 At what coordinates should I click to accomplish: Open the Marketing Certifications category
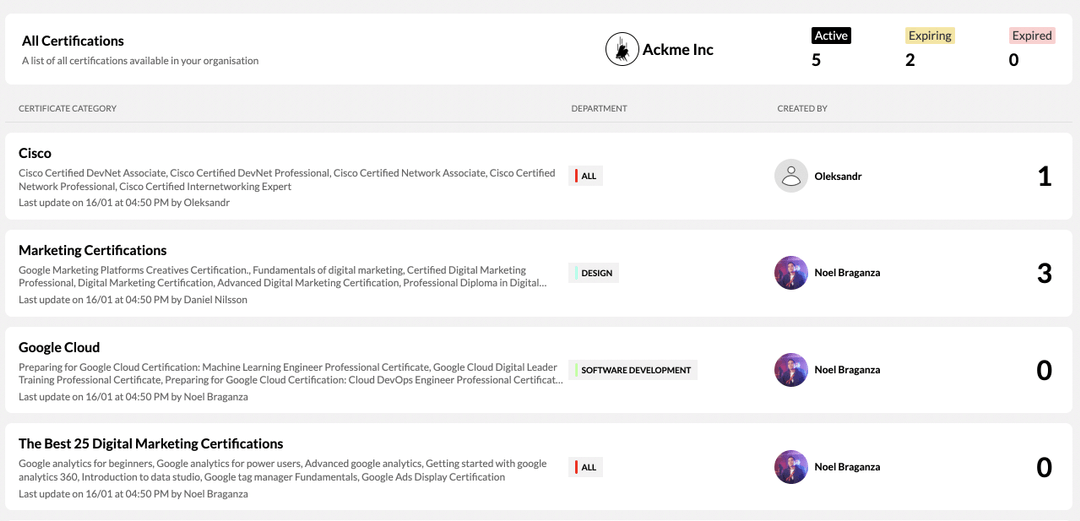pos(92,250)
